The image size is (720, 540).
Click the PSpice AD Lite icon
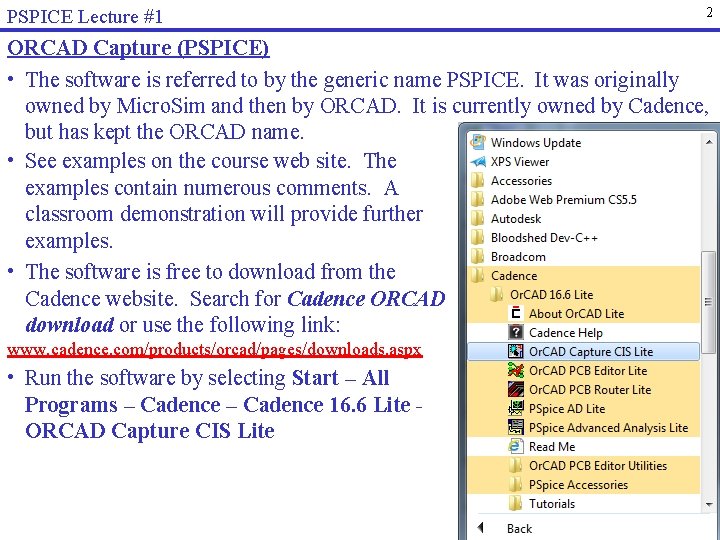pyautogui.click(x=516, y=408)
